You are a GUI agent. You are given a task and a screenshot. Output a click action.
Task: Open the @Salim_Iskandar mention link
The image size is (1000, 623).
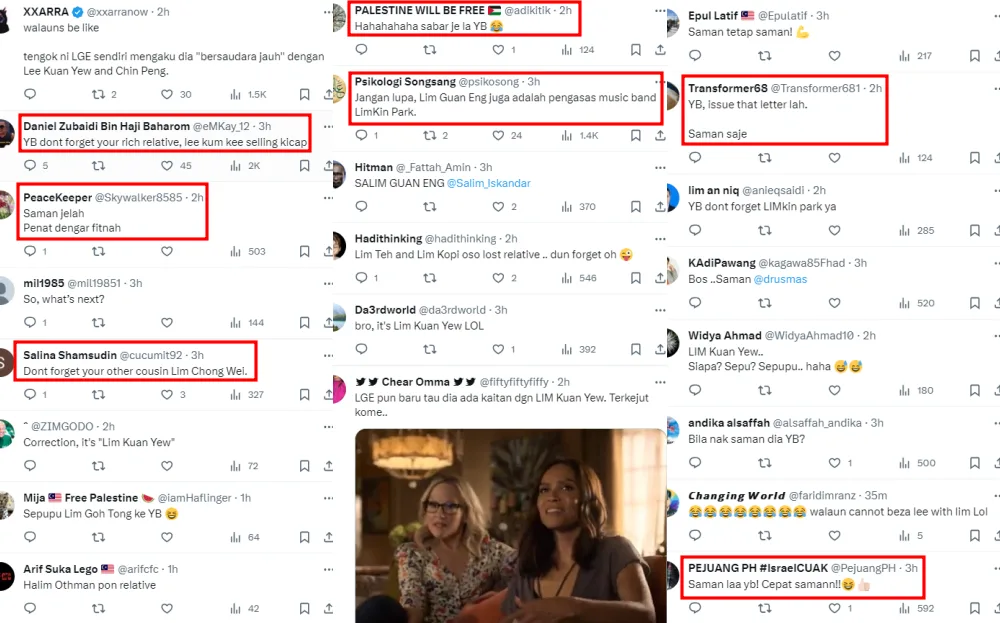488,183
